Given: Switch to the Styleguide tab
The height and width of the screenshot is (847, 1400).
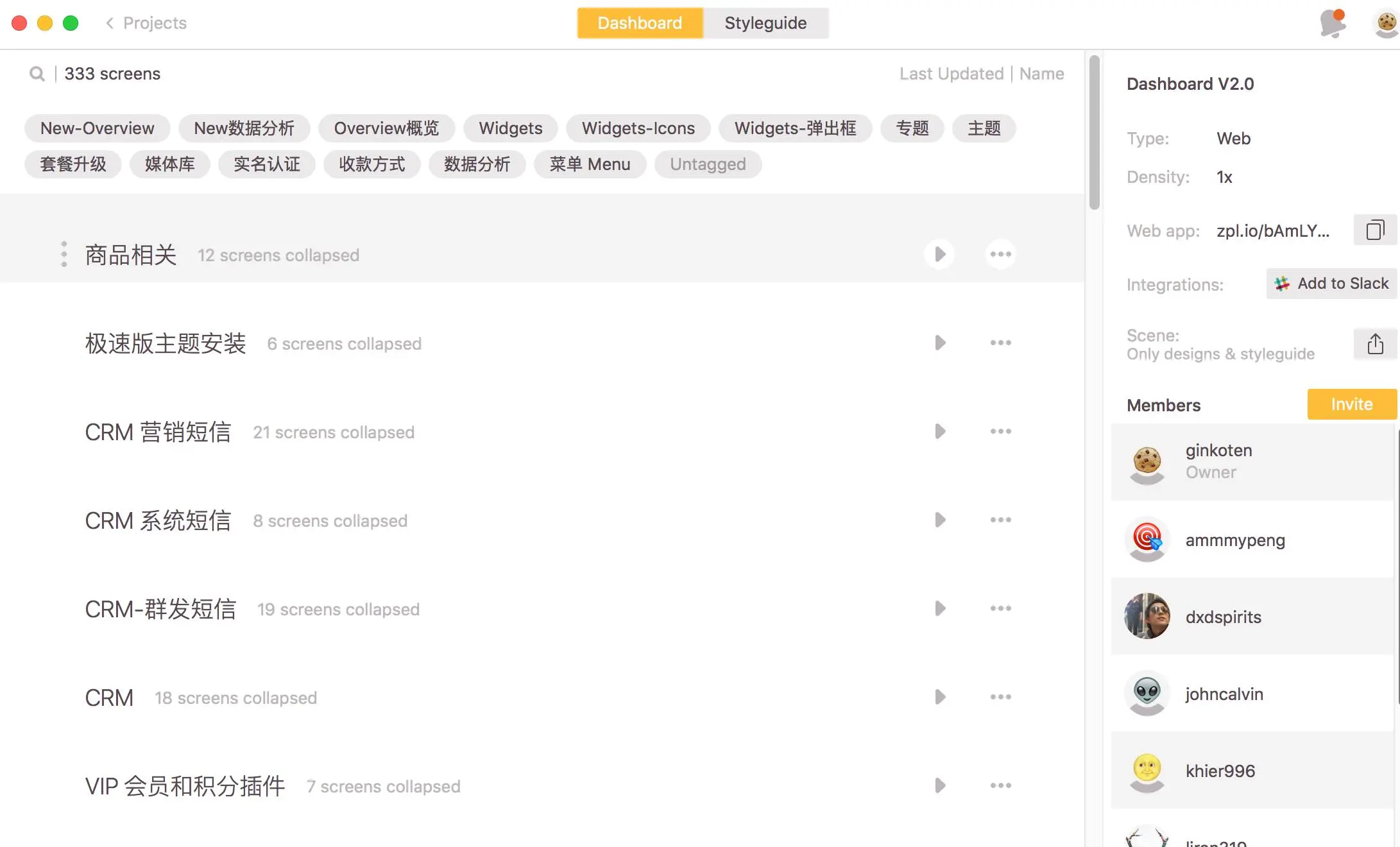Looking at the screenshot, I should [765, 23].
